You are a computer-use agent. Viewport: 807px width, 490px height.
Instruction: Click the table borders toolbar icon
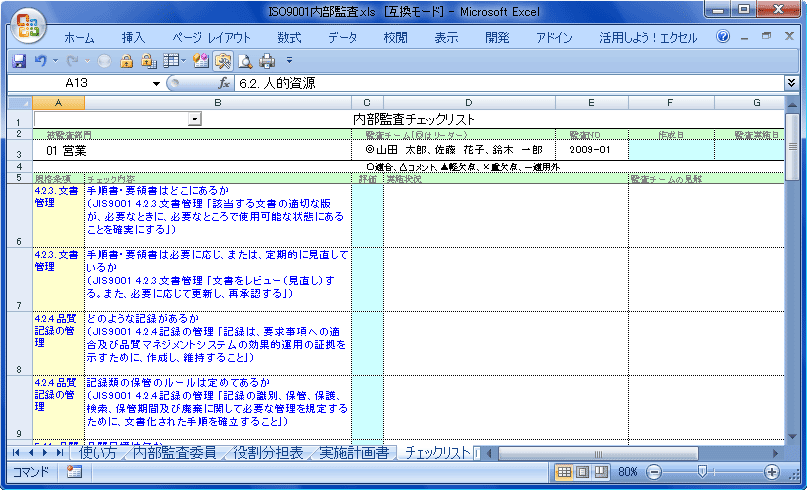[170, 61]
